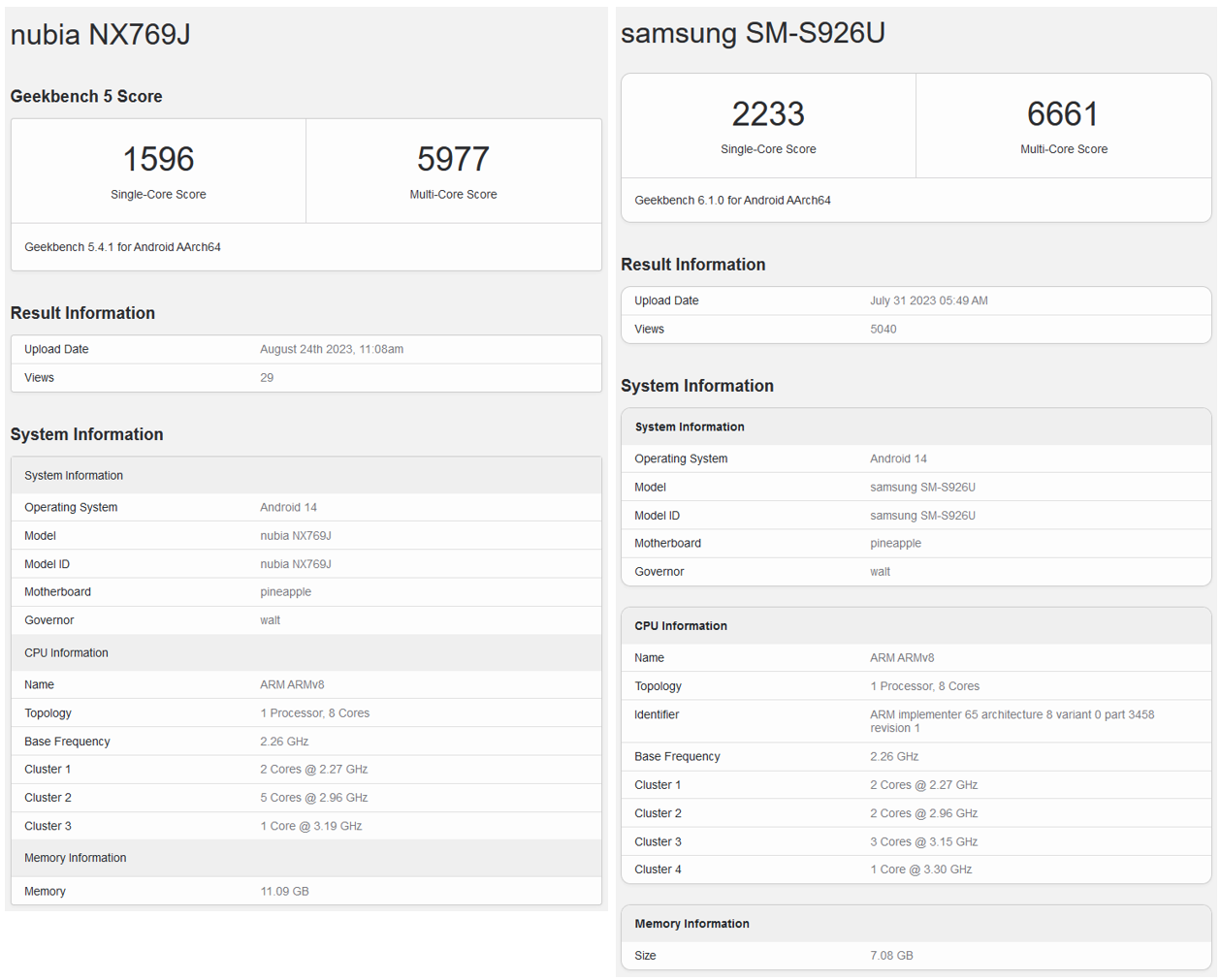Click the July 31 2023 05:49 AM upload date
Image resolution: width=1221 pixels, height=980 pixels.
928,300
